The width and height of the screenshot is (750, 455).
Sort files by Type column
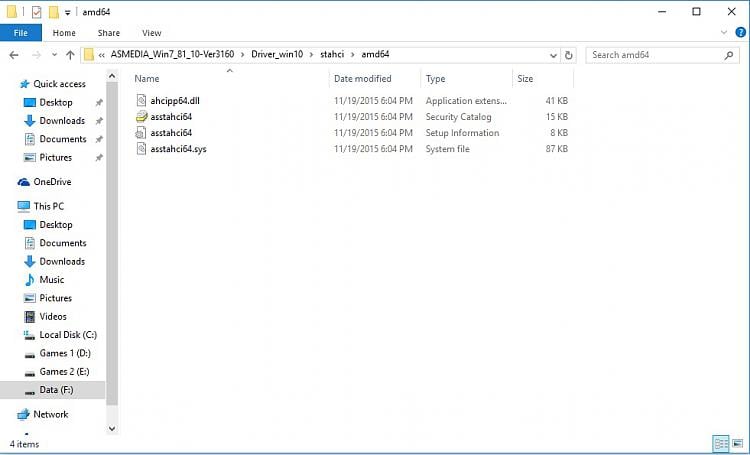(435, 78)
